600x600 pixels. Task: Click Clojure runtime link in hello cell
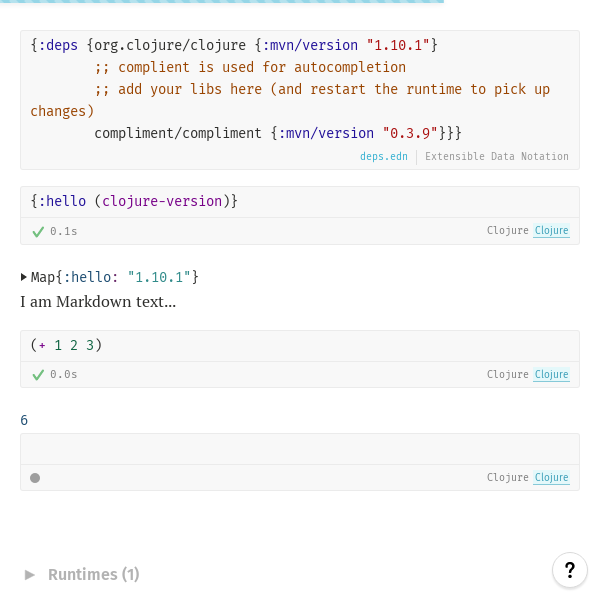tap(551, 231)
